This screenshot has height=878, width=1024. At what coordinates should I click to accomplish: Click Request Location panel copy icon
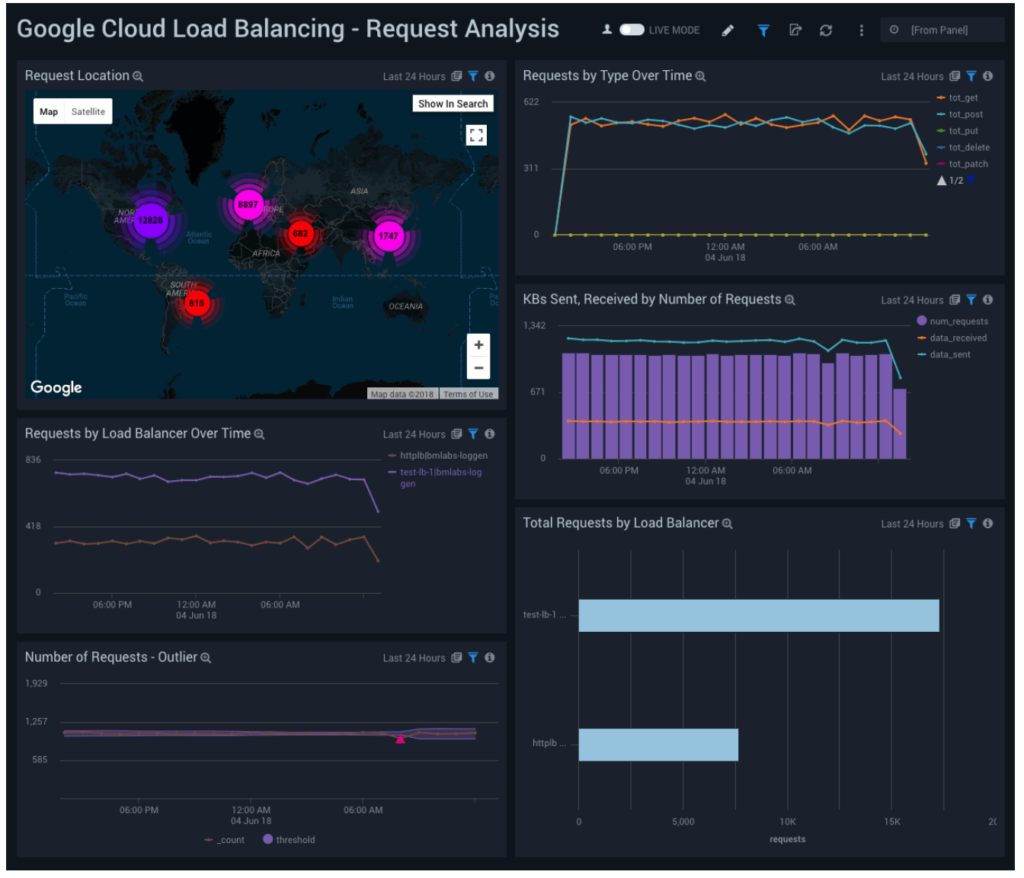click(x=456, y=76)
